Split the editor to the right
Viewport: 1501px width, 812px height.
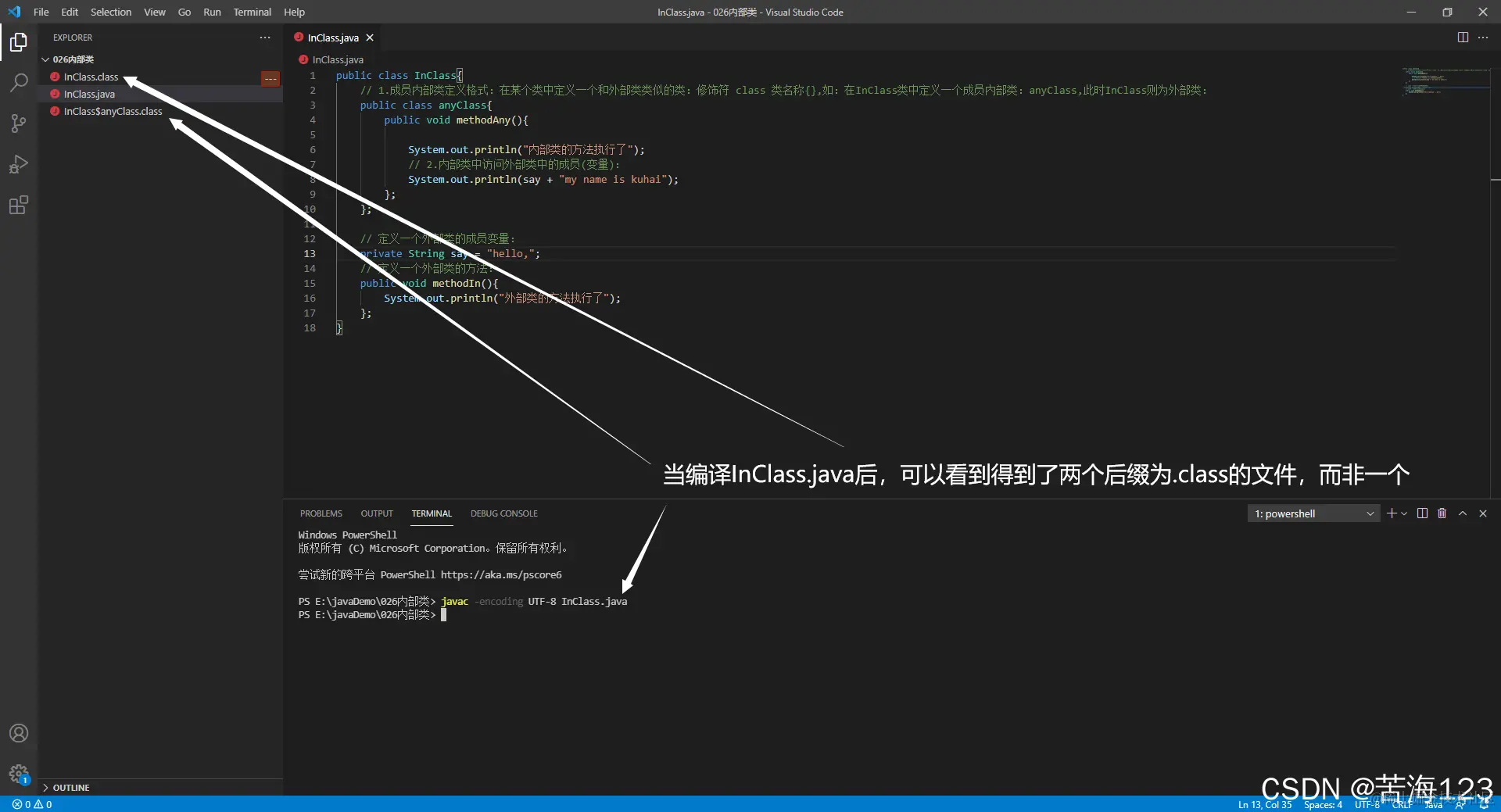tap(1463, 38)
